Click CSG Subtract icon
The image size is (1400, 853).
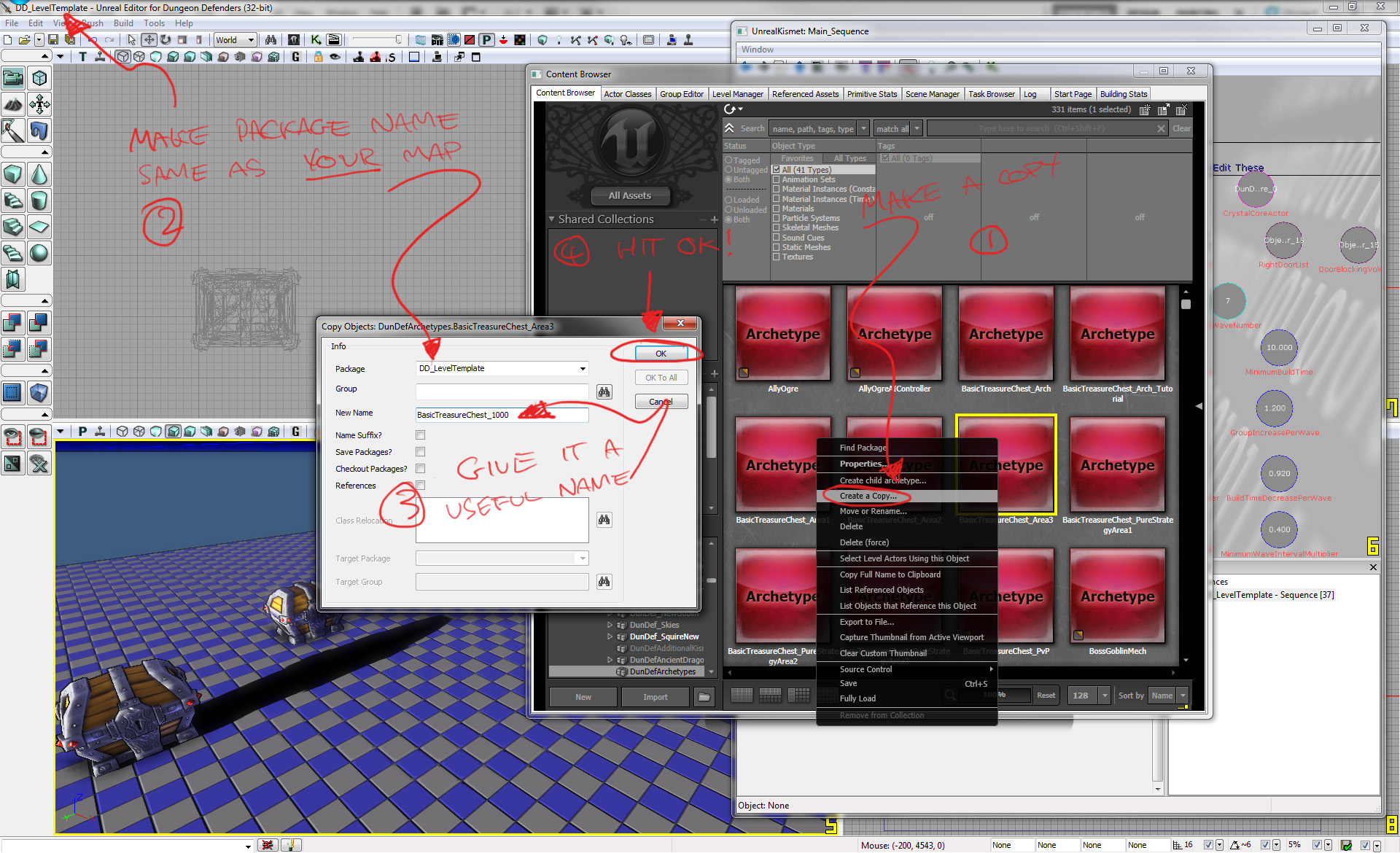pyautogui.click(x=39, y=323)
